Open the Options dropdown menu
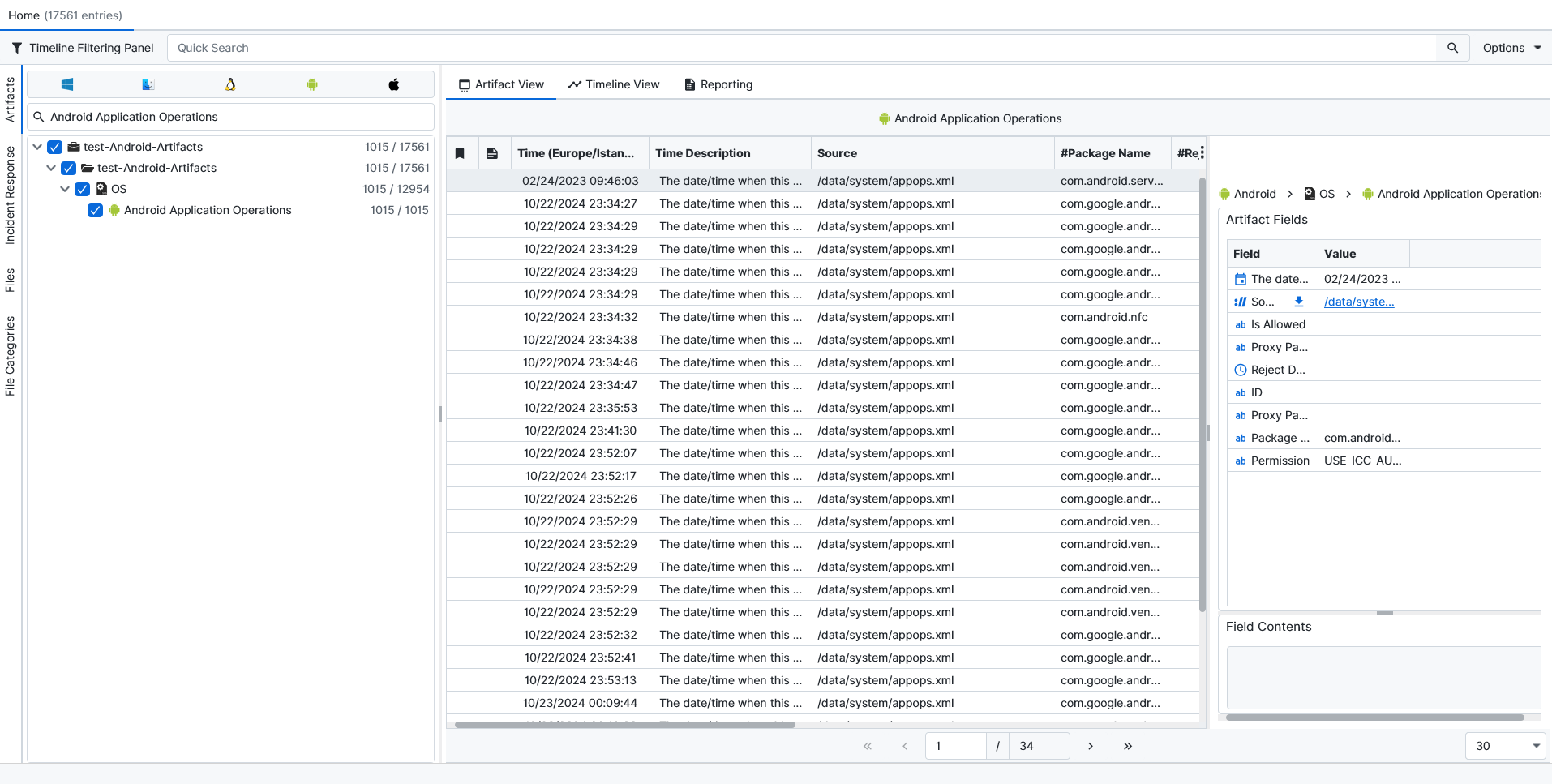The image size is (1552, 784). tap(1511, 48)
